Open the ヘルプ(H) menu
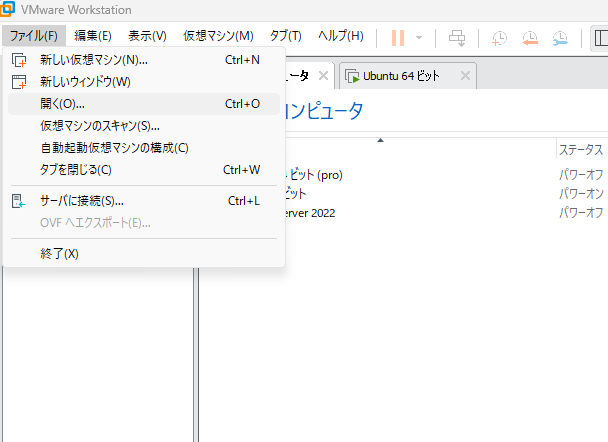This screenshot has height=442, width=608. pos(341,36)
